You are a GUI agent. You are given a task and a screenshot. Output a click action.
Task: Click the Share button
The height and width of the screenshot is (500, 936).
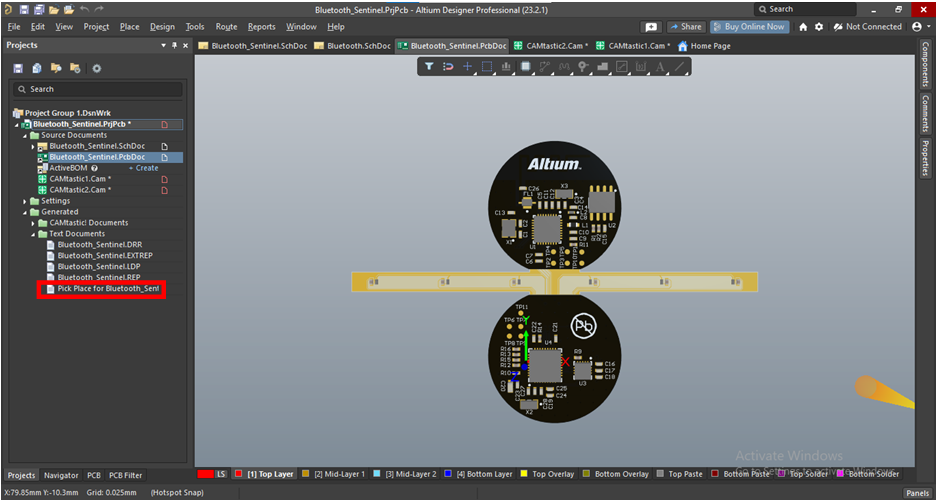point(686,27)
